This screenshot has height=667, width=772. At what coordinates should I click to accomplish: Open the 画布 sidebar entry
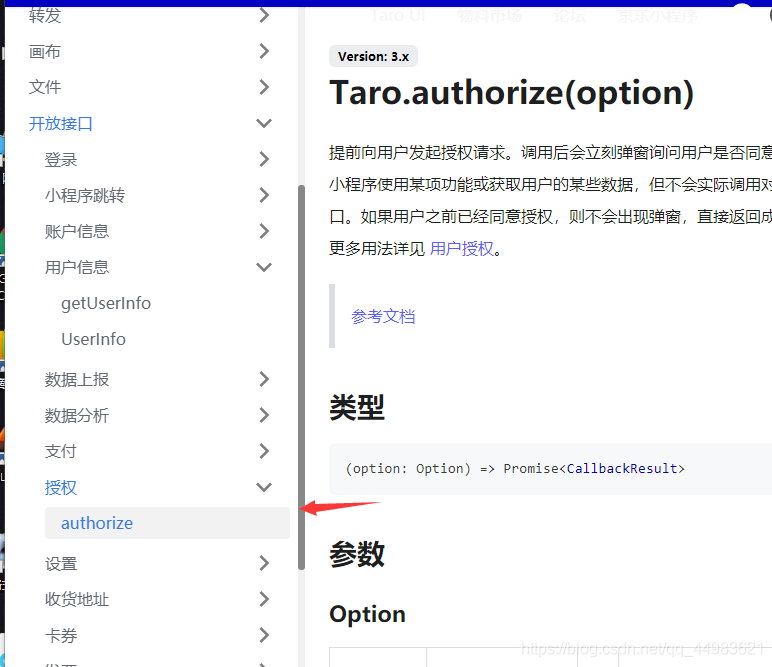point(44,52)
